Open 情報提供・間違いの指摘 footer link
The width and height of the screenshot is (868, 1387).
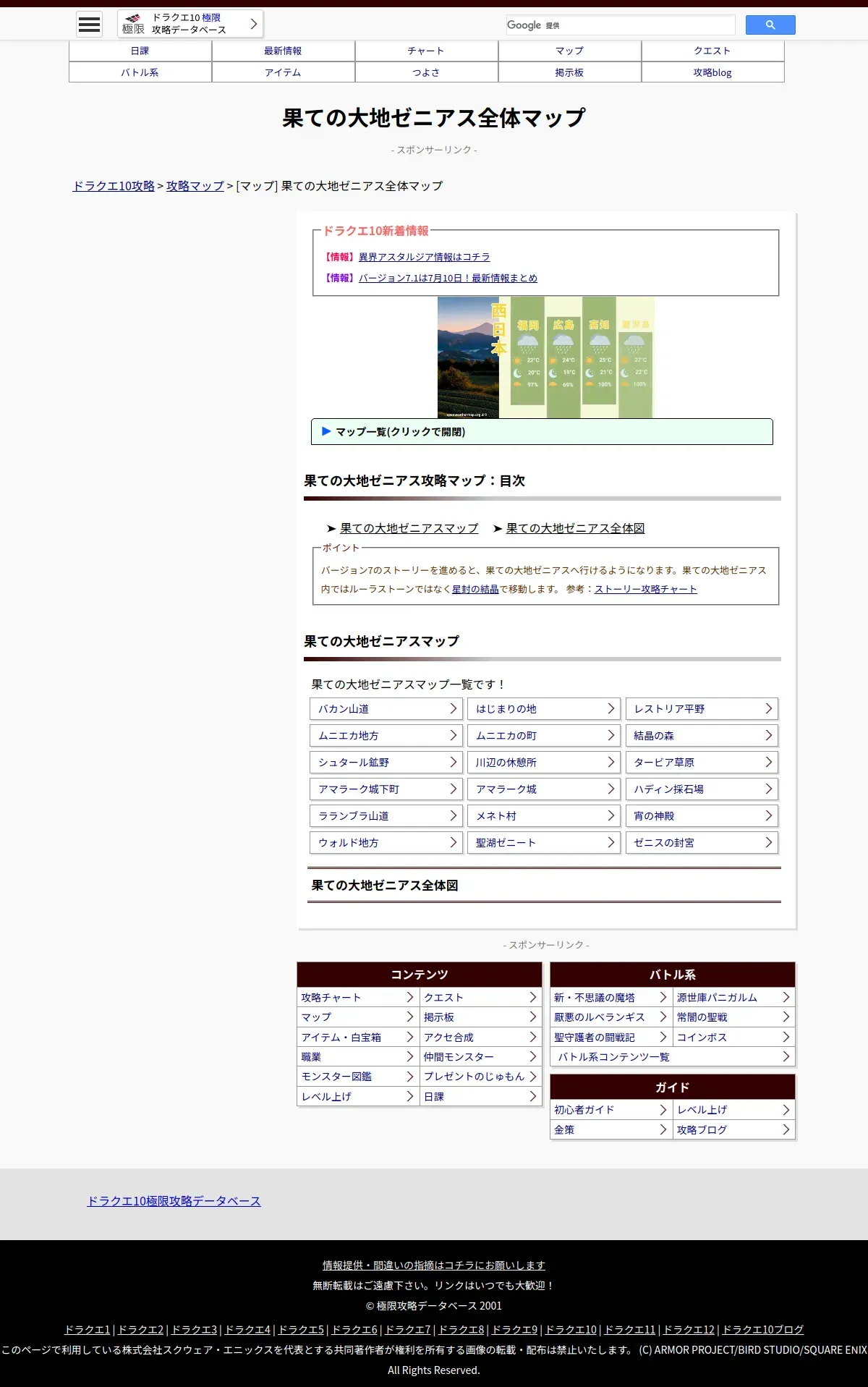[434, 1265]
